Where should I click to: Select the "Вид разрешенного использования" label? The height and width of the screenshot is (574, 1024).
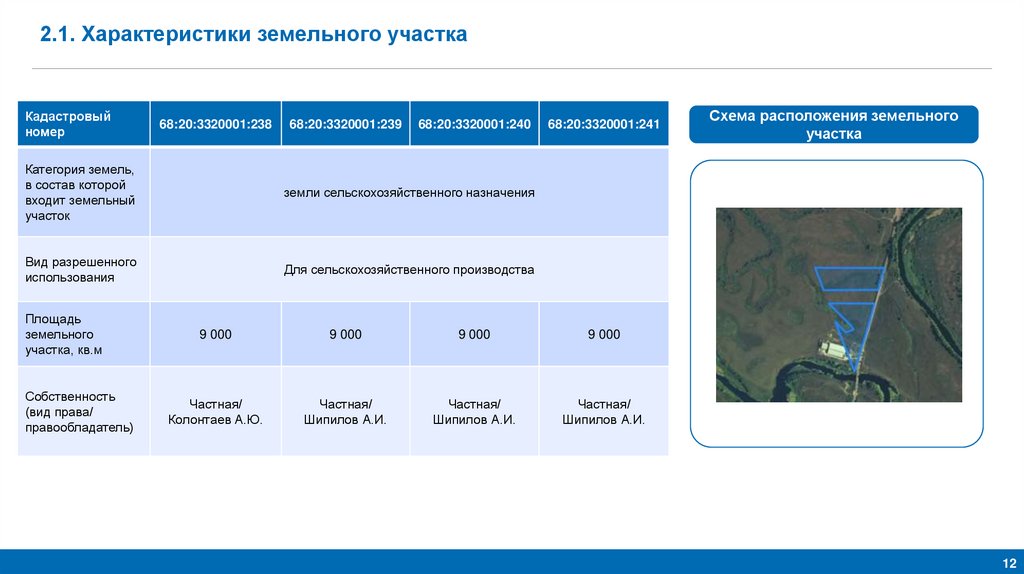tap(84, 269)
